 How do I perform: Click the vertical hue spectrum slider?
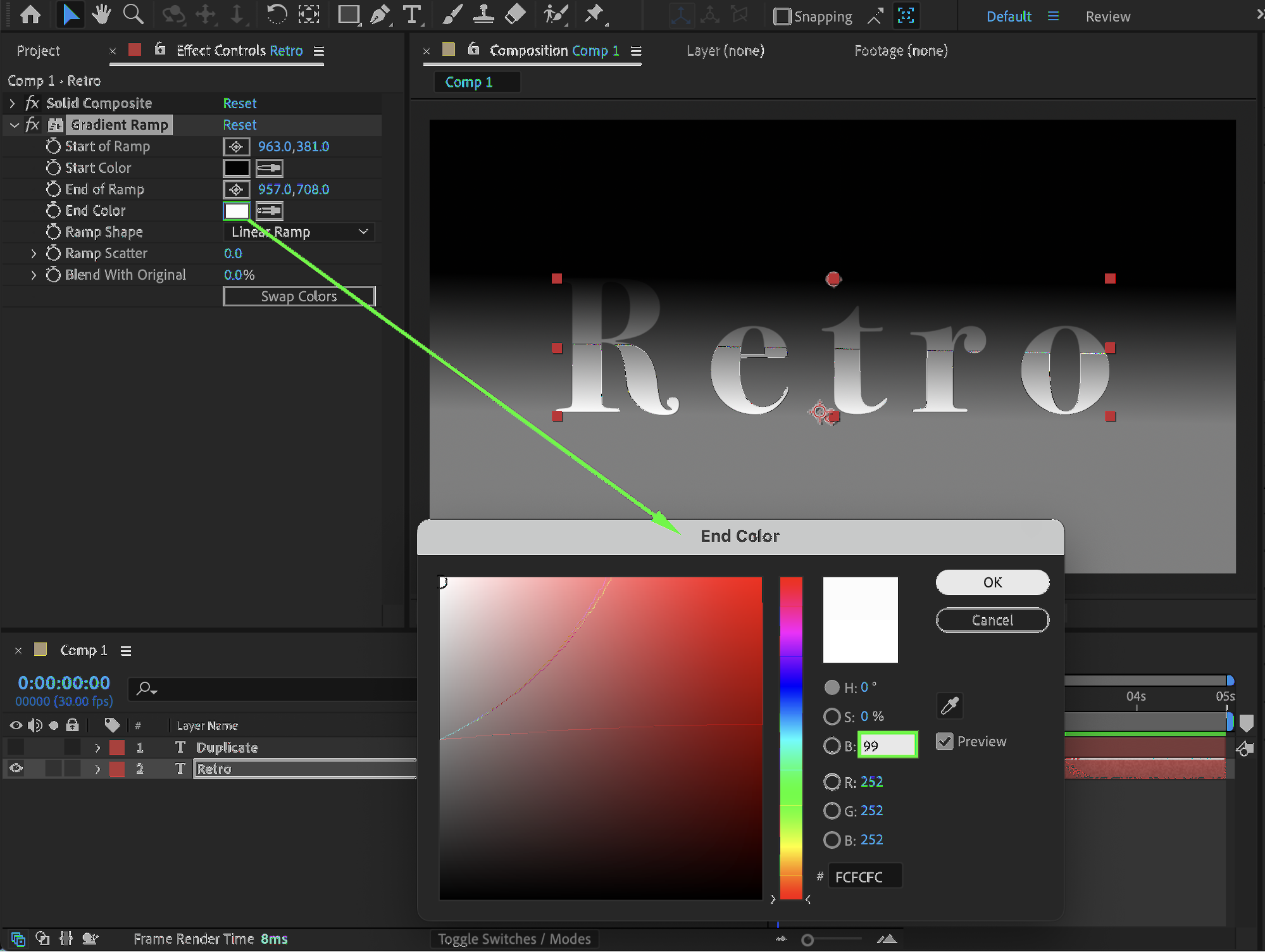click(x=790, y=738)
